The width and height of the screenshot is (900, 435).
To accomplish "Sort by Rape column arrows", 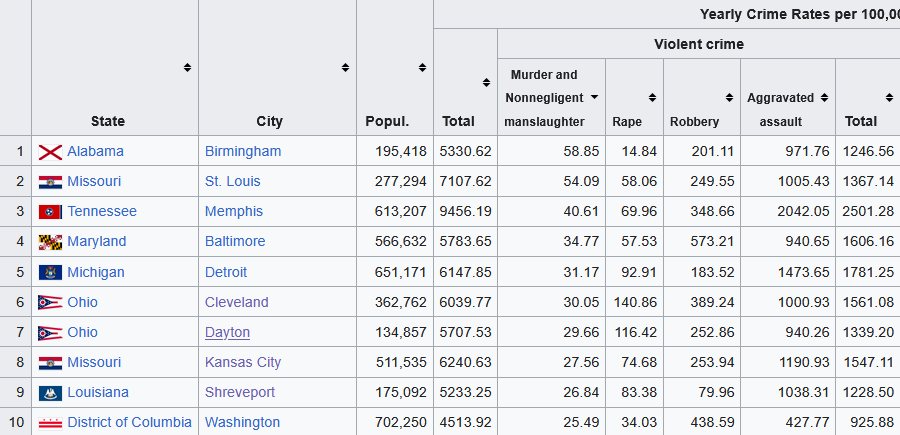I will click(652, 97).
